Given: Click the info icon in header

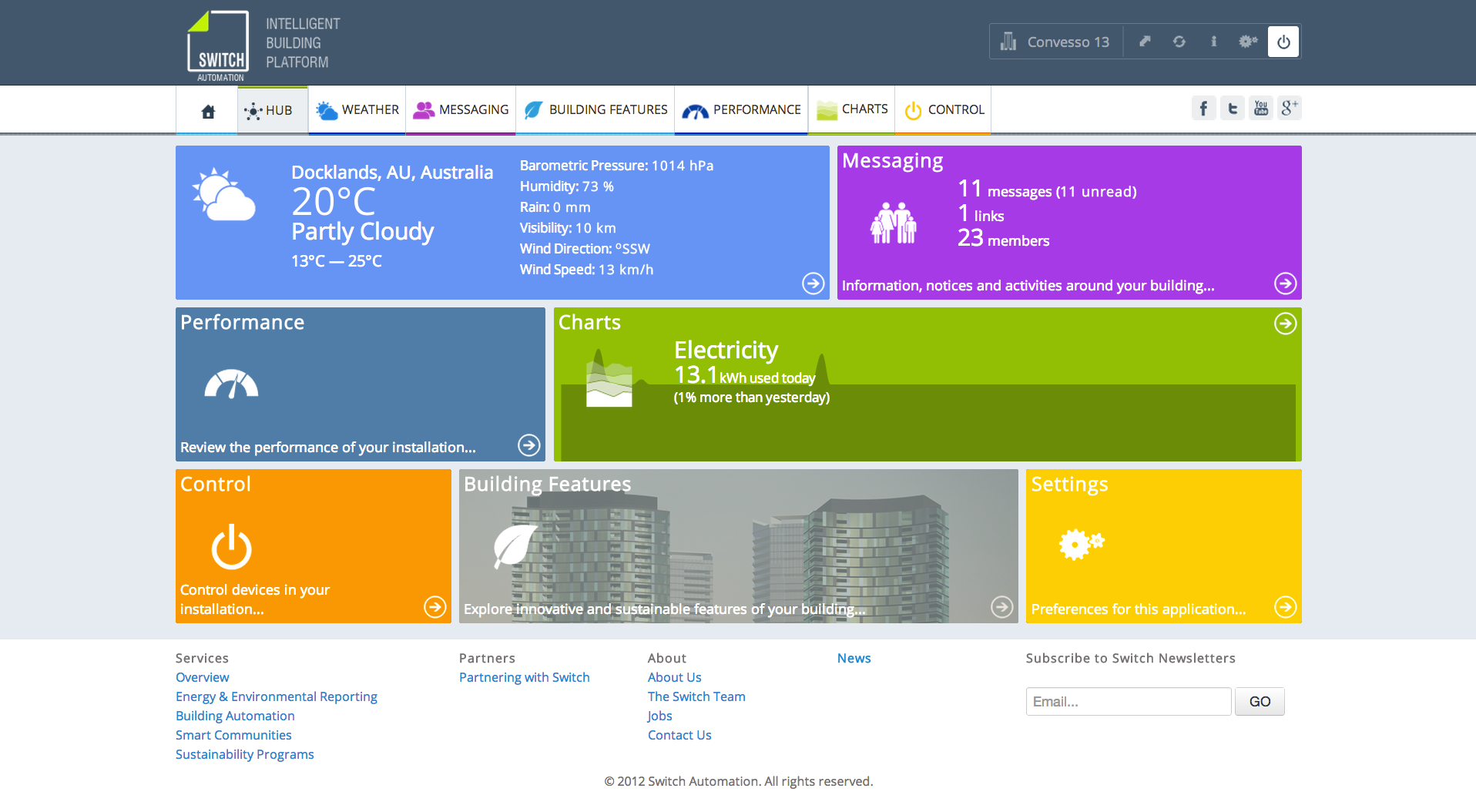Looking at the screenshot, I should [x=1213, y=42].
